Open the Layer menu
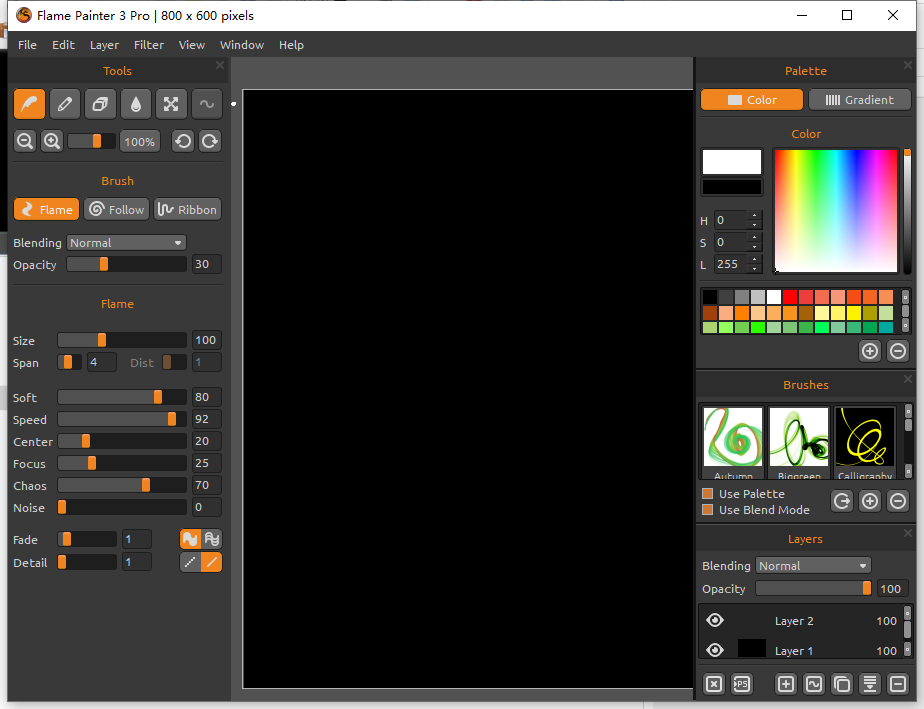Viewport: 924px width, 709px height. click(104, 45)
